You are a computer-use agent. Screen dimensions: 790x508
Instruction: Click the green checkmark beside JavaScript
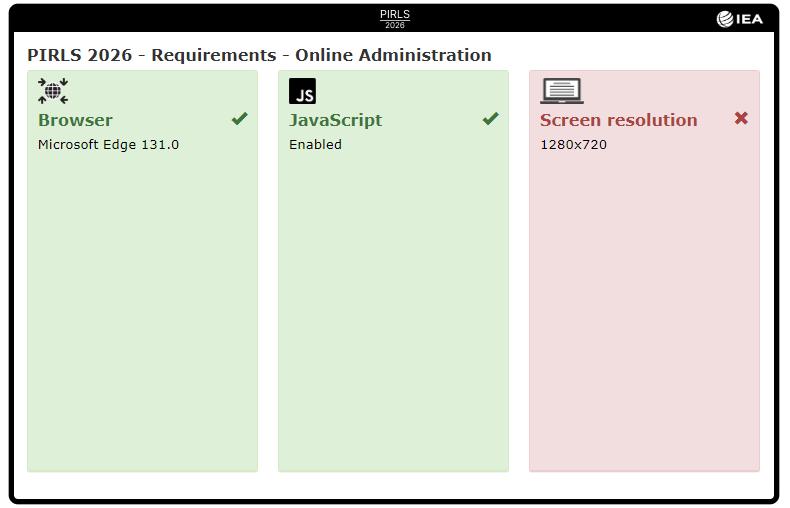click(490, 119)
